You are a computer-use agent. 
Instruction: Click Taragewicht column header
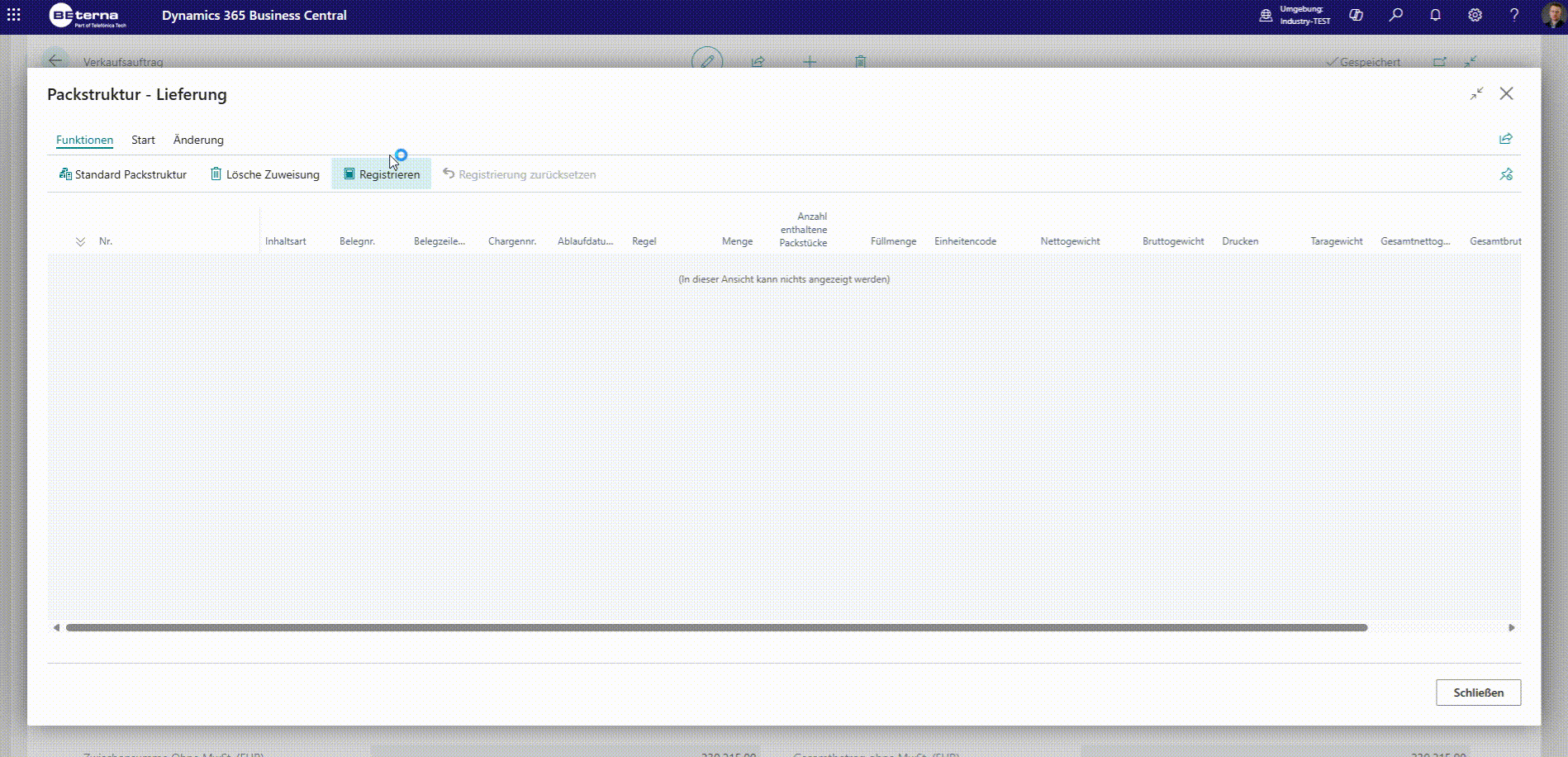click(1336, 241)
